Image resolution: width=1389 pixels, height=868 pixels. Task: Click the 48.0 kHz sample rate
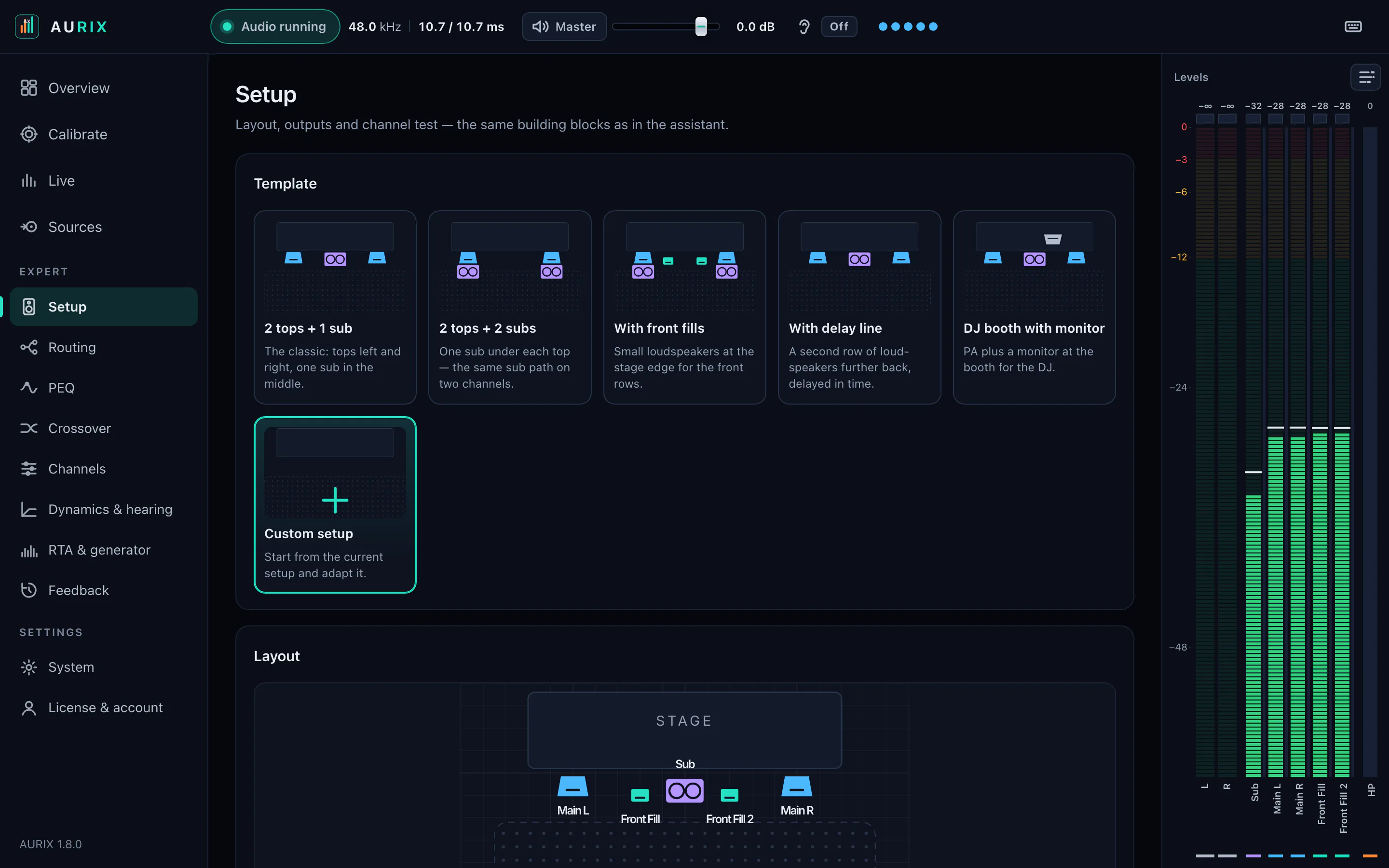pyautogui.click(x=375, y=27)
